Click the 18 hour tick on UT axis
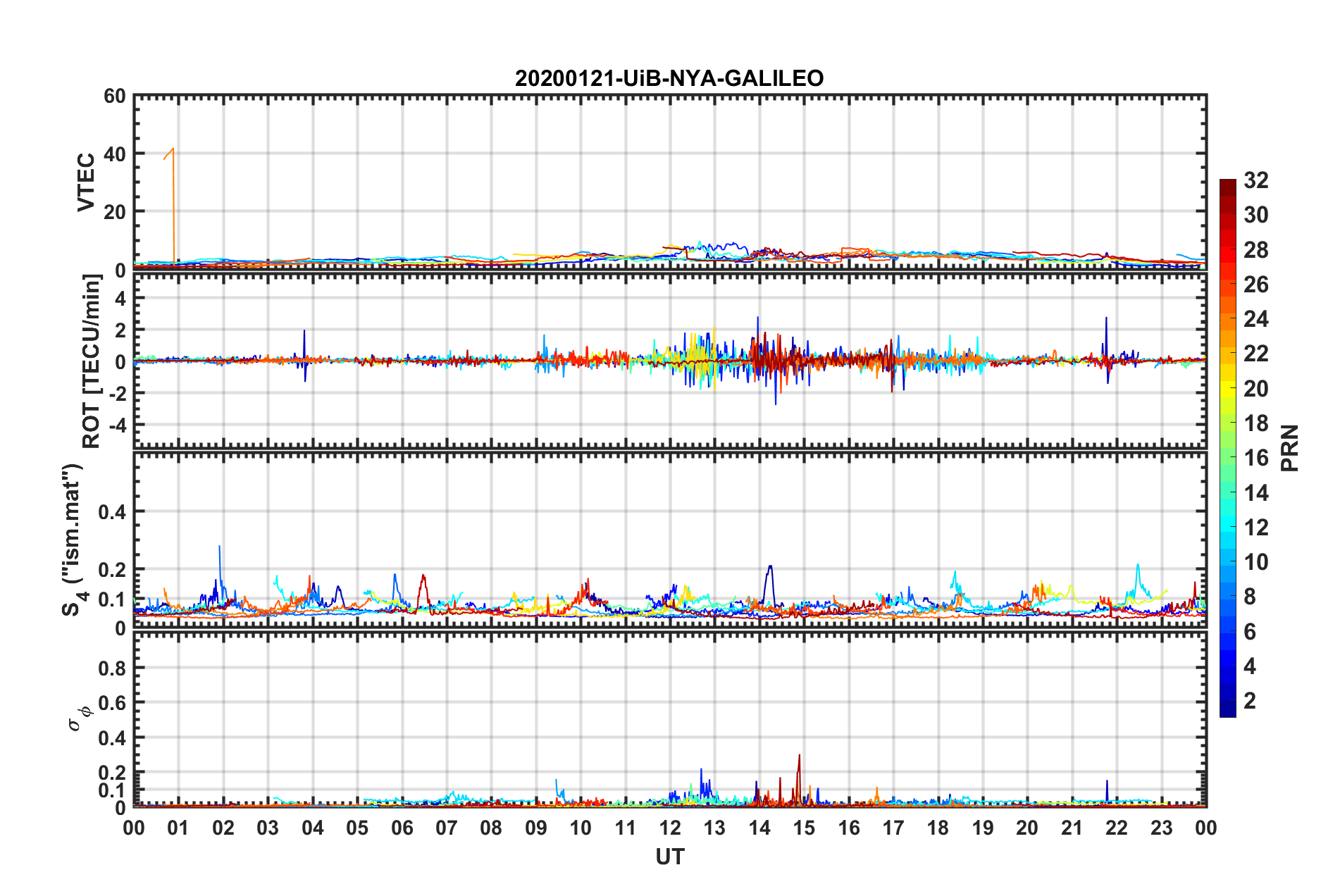 coord(938,828)
